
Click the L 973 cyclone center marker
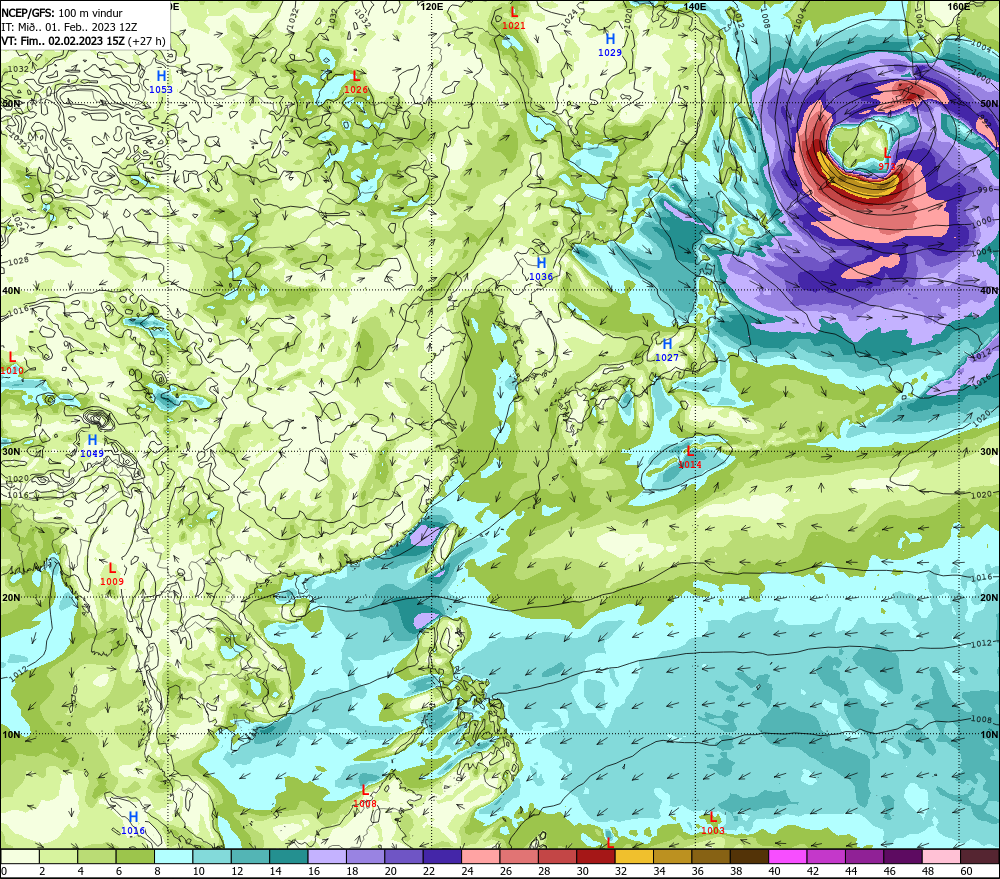click(x=887, y=159)
